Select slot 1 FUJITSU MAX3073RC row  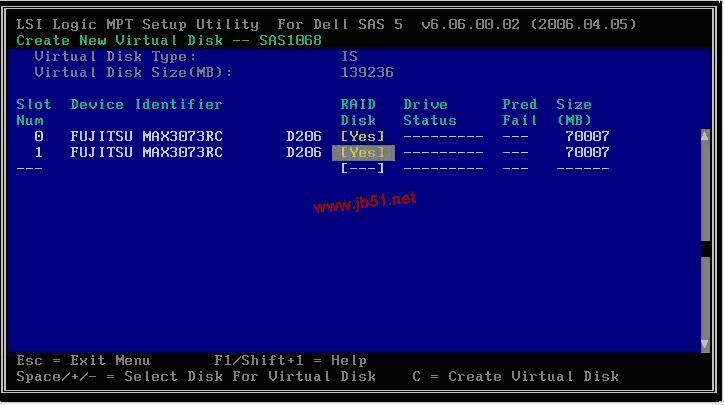tap(313, 152)
